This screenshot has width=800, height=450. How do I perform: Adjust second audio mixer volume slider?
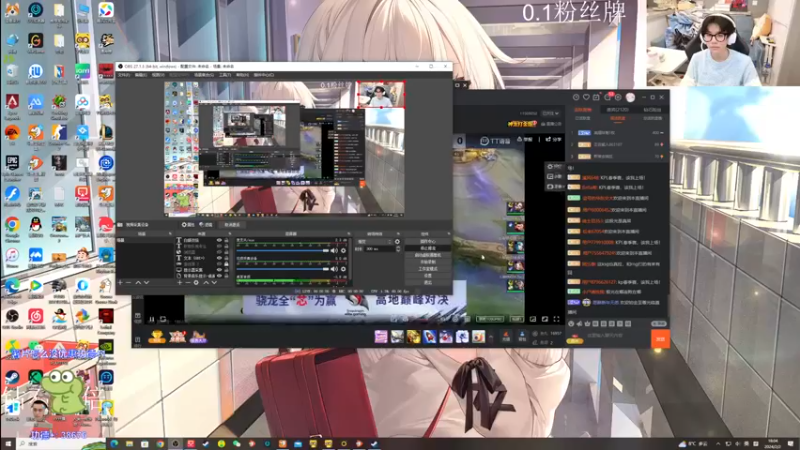click(282, 269)
